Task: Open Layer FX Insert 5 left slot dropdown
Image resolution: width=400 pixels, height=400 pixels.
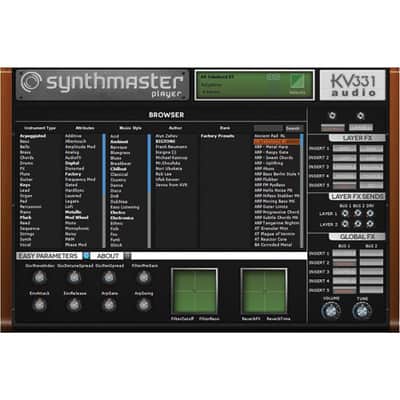Action: tap(344, 185)
